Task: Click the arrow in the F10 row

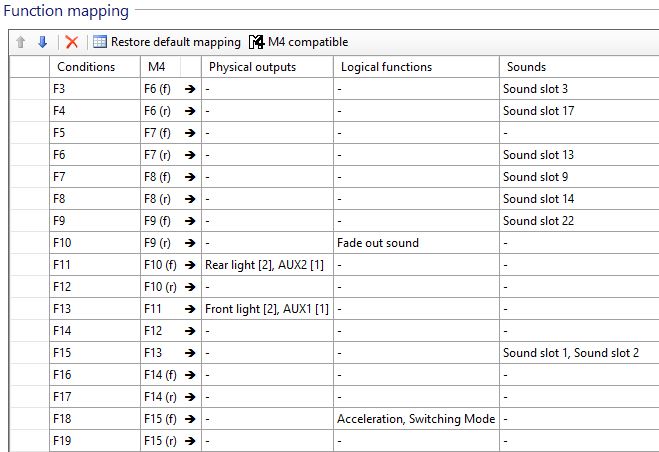Action: [x=190, y=243]
